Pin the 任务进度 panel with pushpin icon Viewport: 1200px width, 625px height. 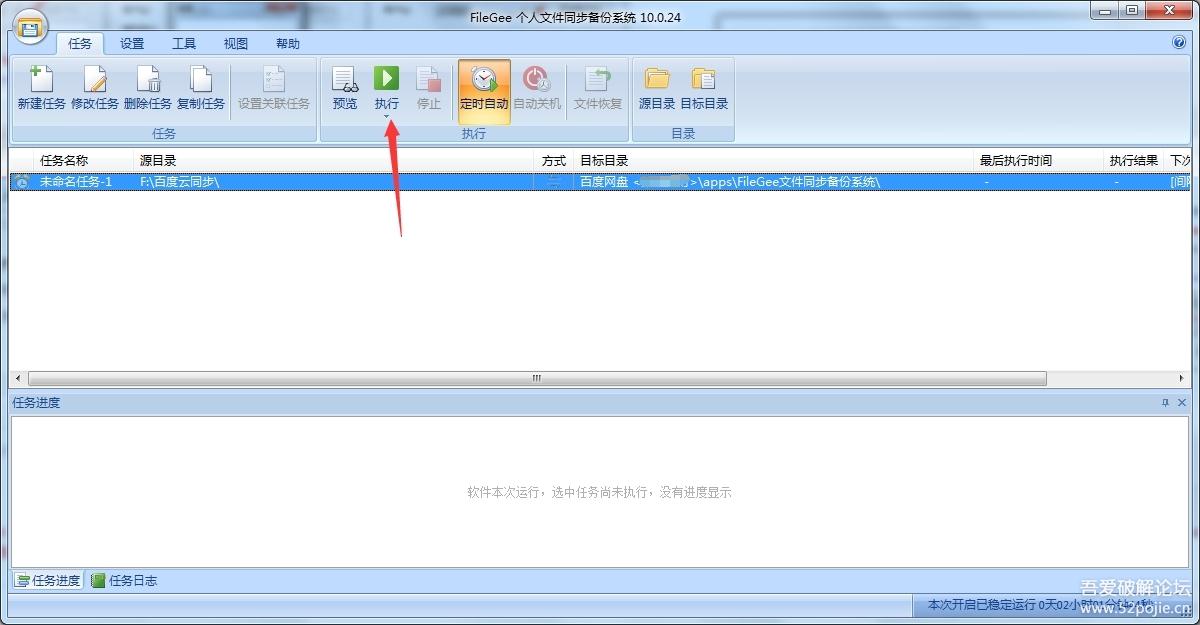(x=1165, y=403)
